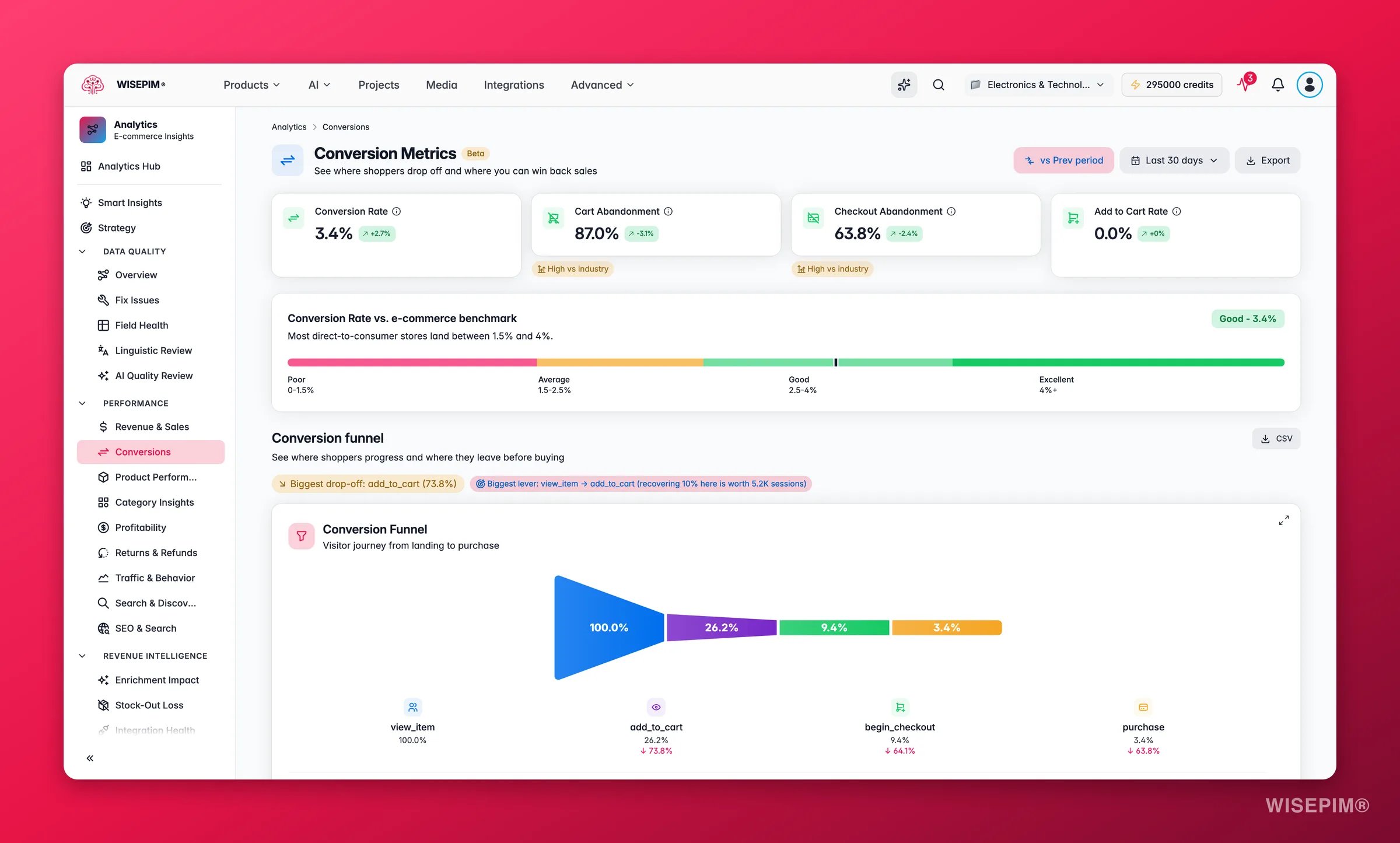
Task: Open the Integrations menu item
Action: pos(514,85)
